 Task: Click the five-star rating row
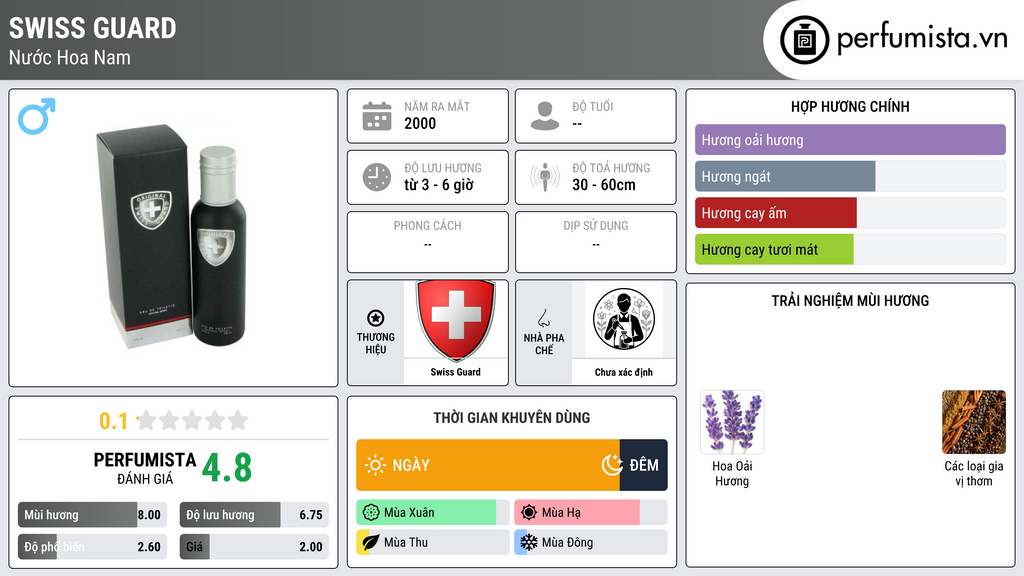[x=192, y=420]
